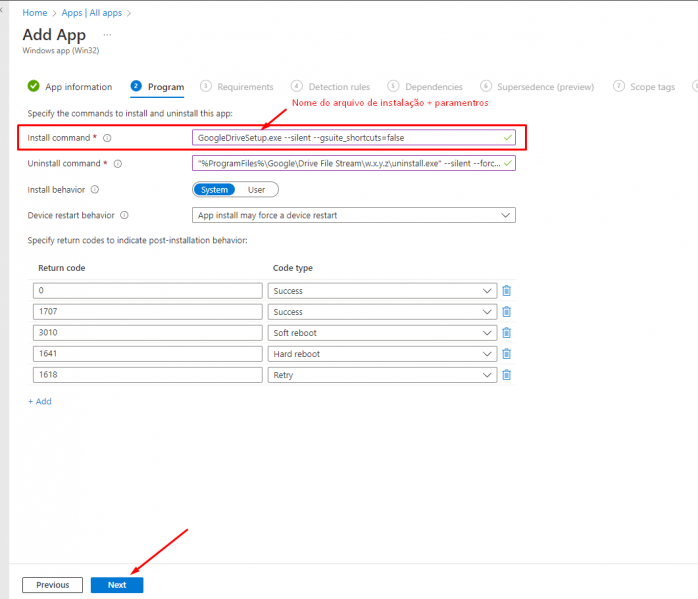The height and width of the screenshot is (599, 698).
Task: Click info icon beside Device restart behavior
Action: pyautogui.click(x=125, y=215)
